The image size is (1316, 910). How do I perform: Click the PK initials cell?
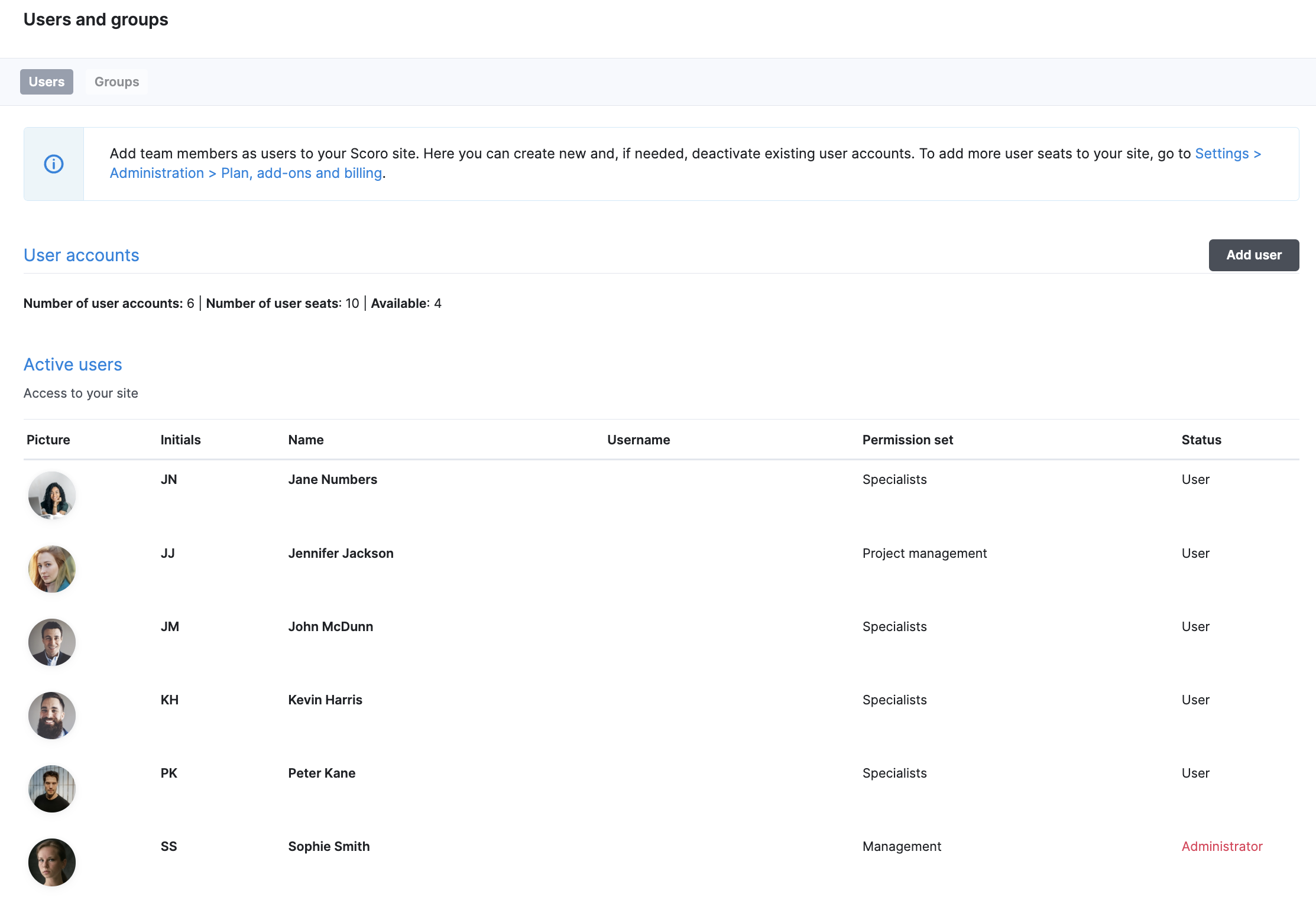pyautogui.click(x=169, y=773)
